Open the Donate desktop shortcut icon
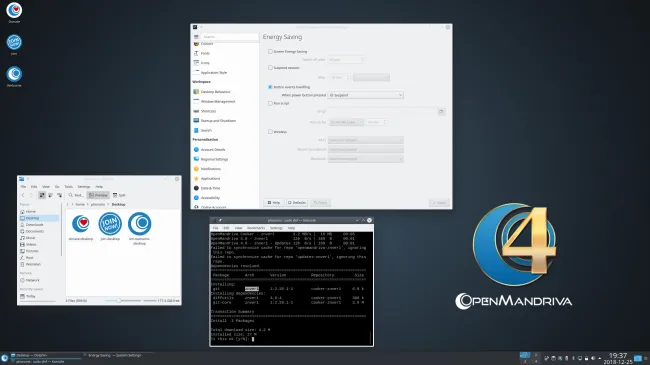This screenshot has height=365, width=650. (14, 10)
